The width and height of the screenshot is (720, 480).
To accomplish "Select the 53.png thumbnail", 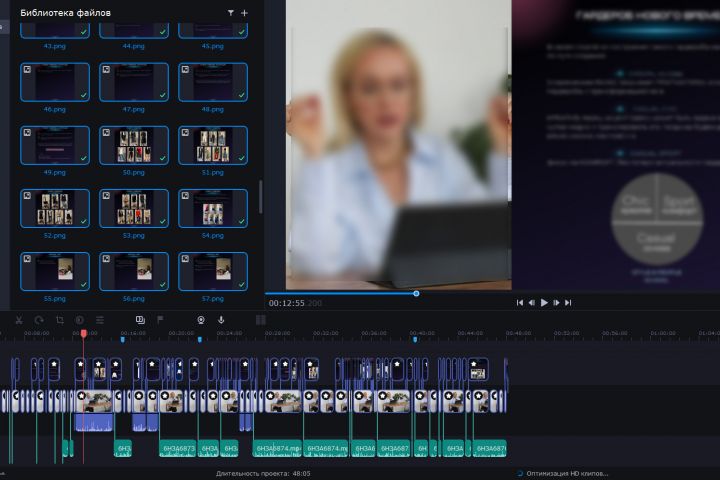I will 134,208.
